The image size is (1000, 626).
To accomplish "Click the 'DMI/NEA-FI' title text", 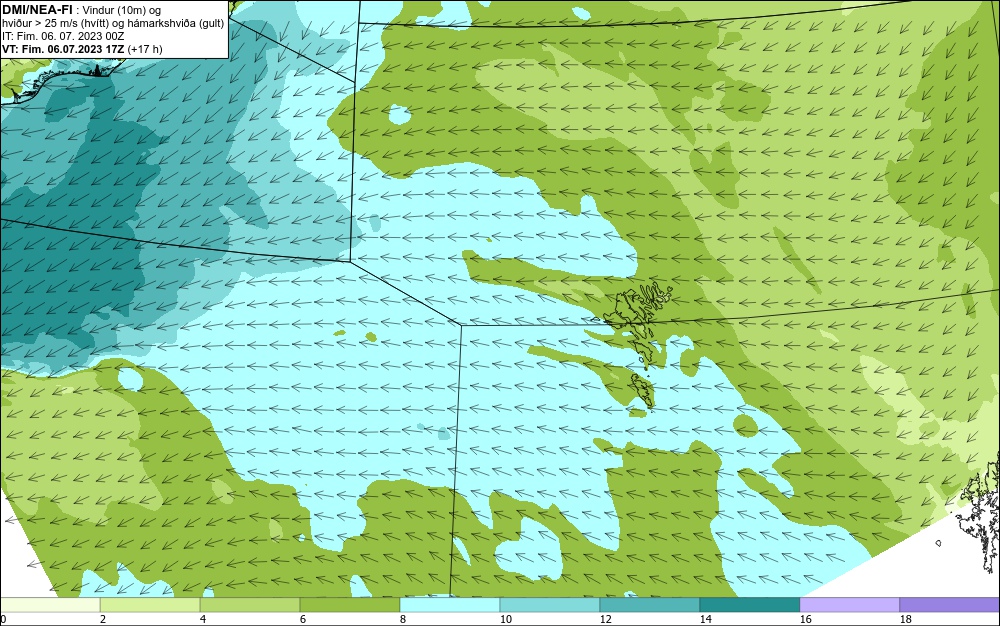I will [37, 10].
